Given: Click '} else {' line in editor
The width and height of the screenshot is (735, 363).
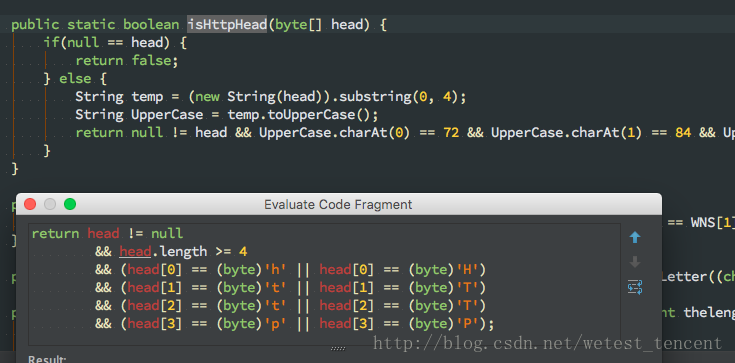Looking at the screenshot, I should tap(75, 78).
